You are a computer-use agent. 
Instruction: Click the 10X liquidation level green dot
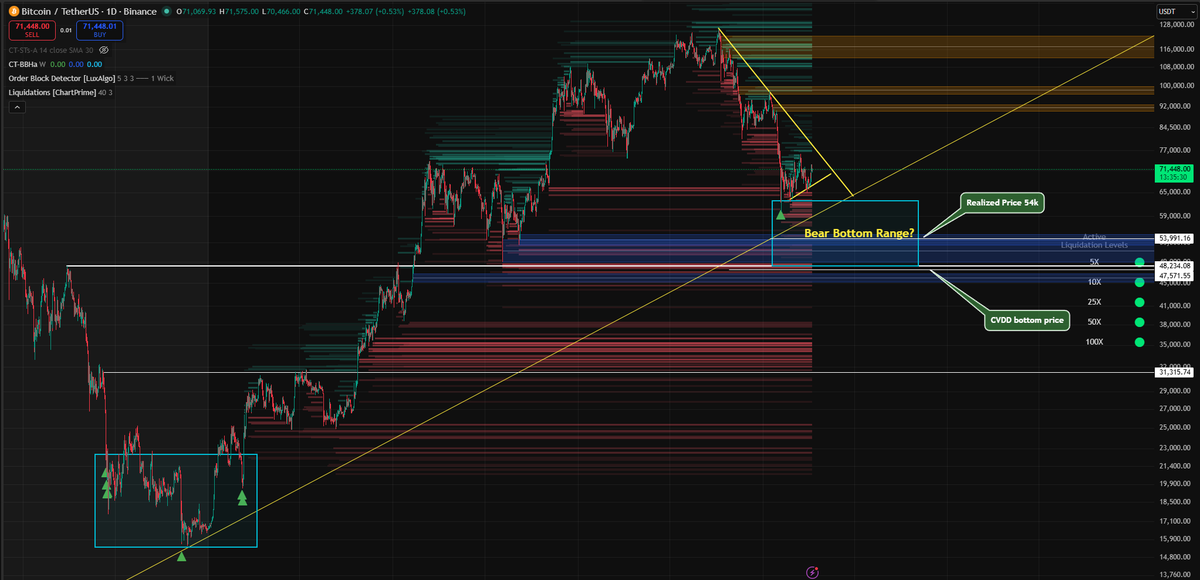click(1139, 282)
